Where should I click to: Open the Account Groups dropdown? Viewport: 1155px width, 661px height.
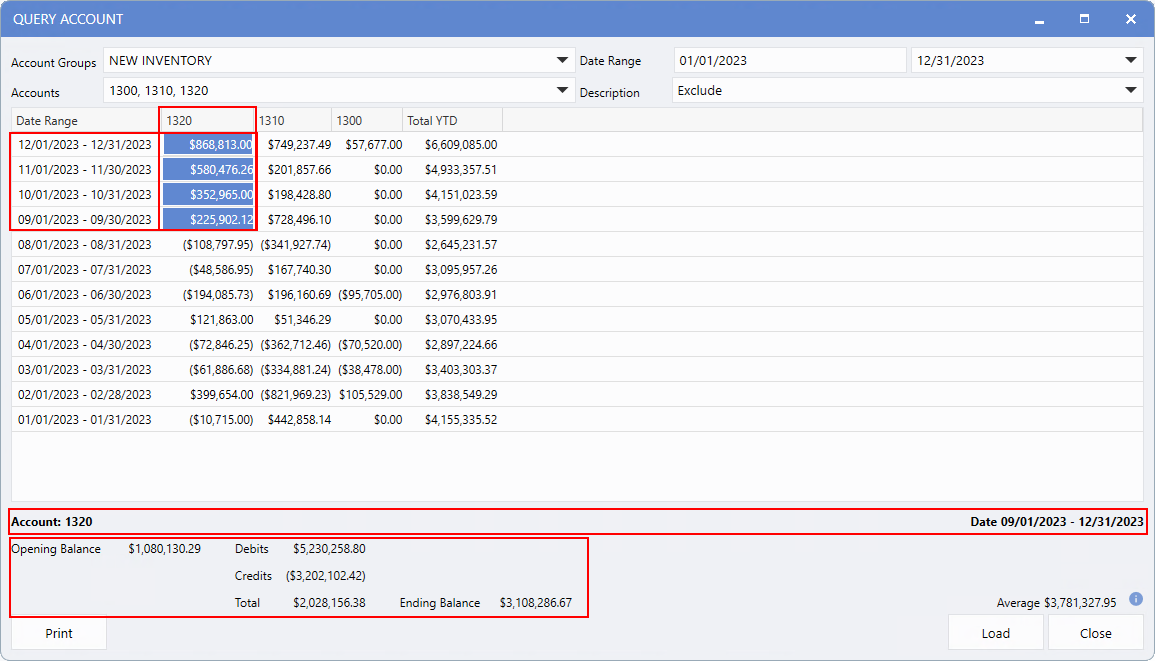click(340, 60)
